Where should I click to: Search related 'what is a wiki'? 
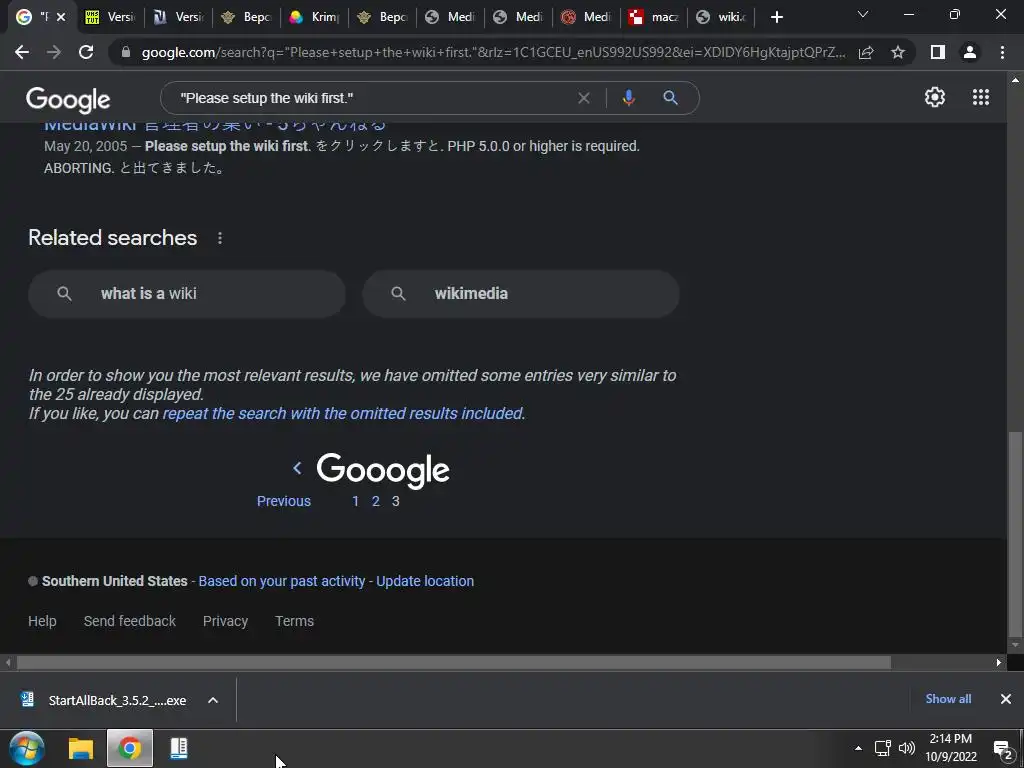point(187,294)
